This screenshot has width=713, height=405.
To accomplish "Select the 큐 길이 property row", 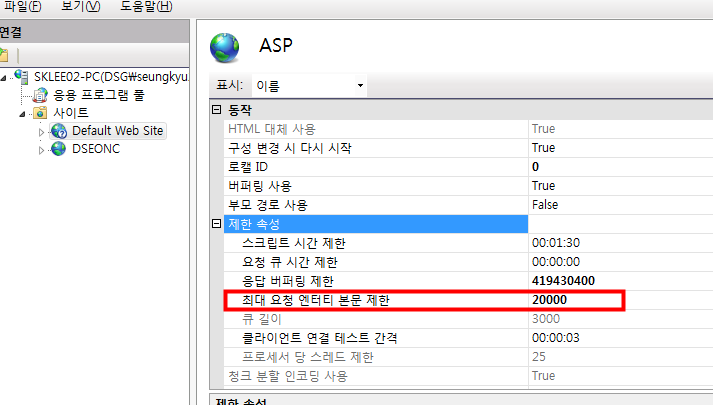I will [376, 319].
